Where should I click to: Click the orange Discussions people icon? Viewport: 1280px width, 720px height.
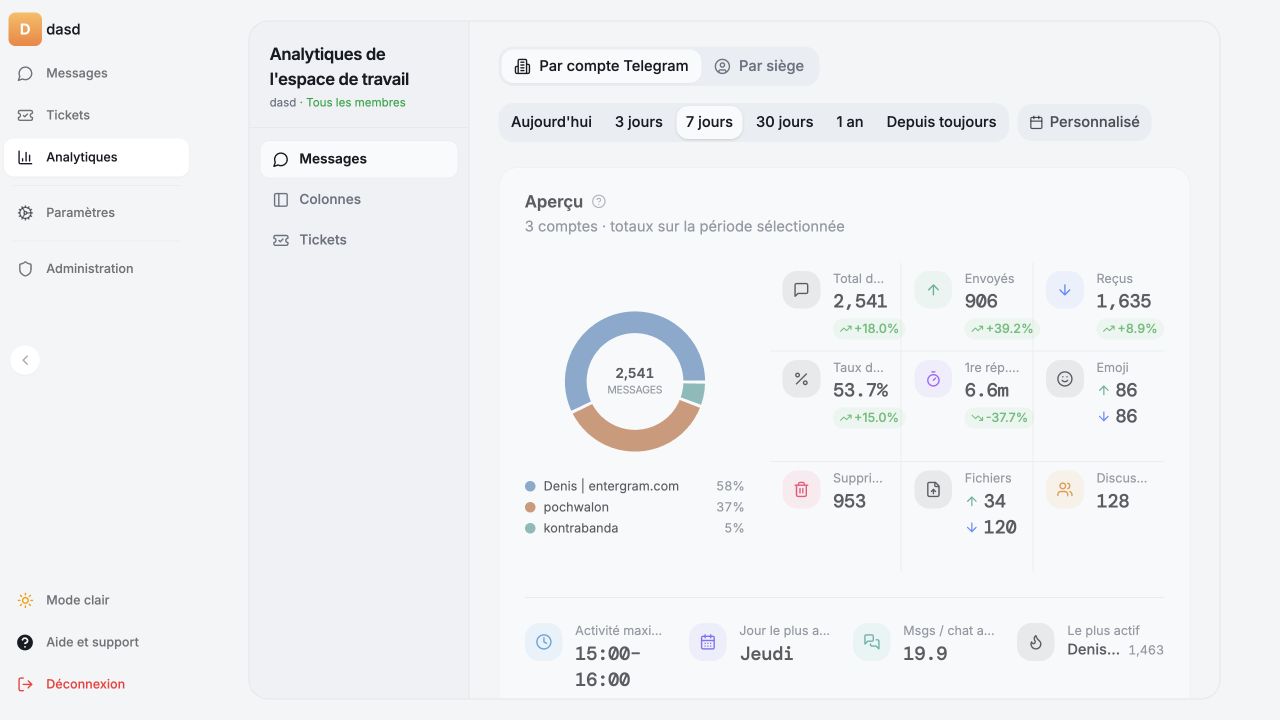point(1065,490)
